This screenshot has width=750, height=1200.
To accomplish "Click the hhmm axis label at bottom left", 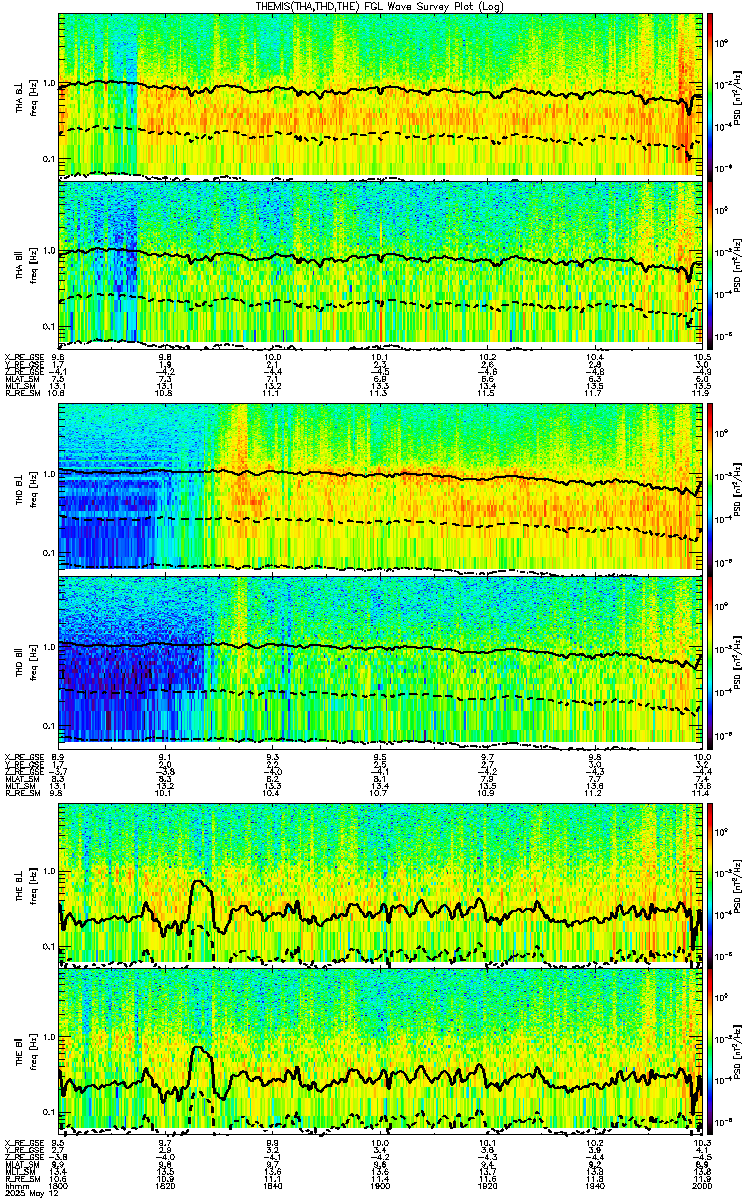I will tap(15, 1184).
